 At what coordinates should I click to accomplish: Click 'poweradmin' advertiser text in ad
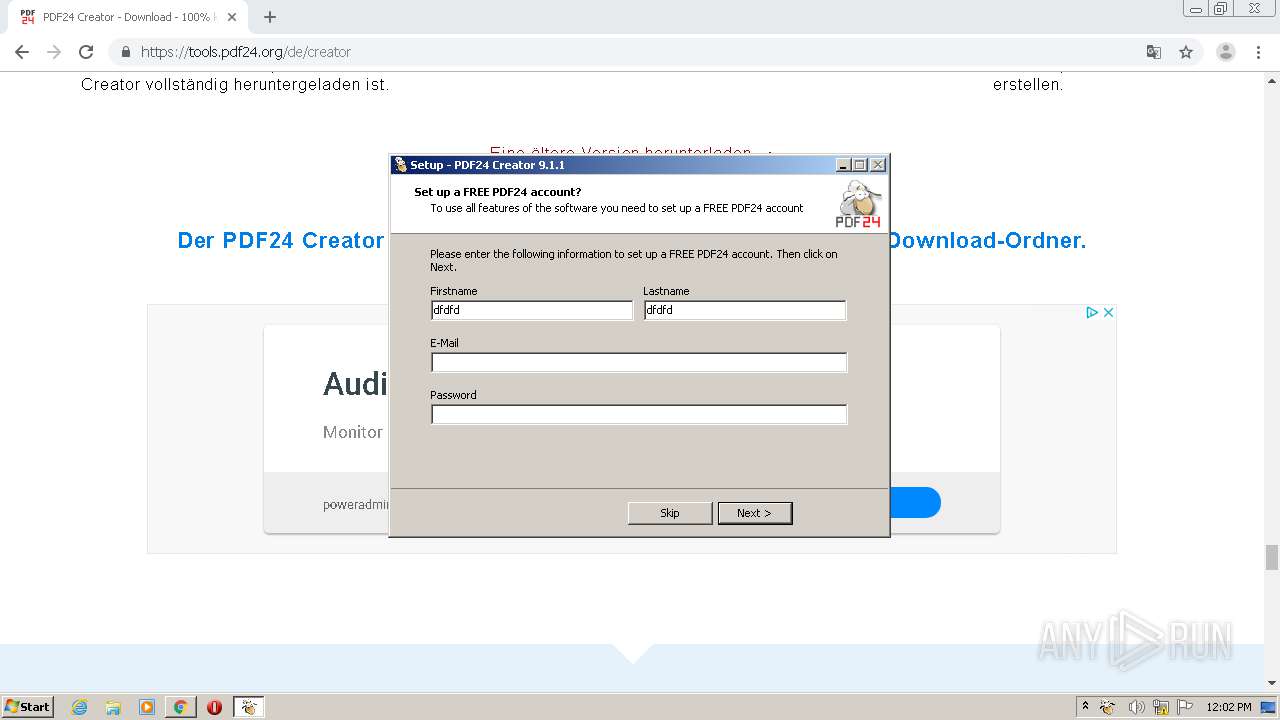[356, 505]
